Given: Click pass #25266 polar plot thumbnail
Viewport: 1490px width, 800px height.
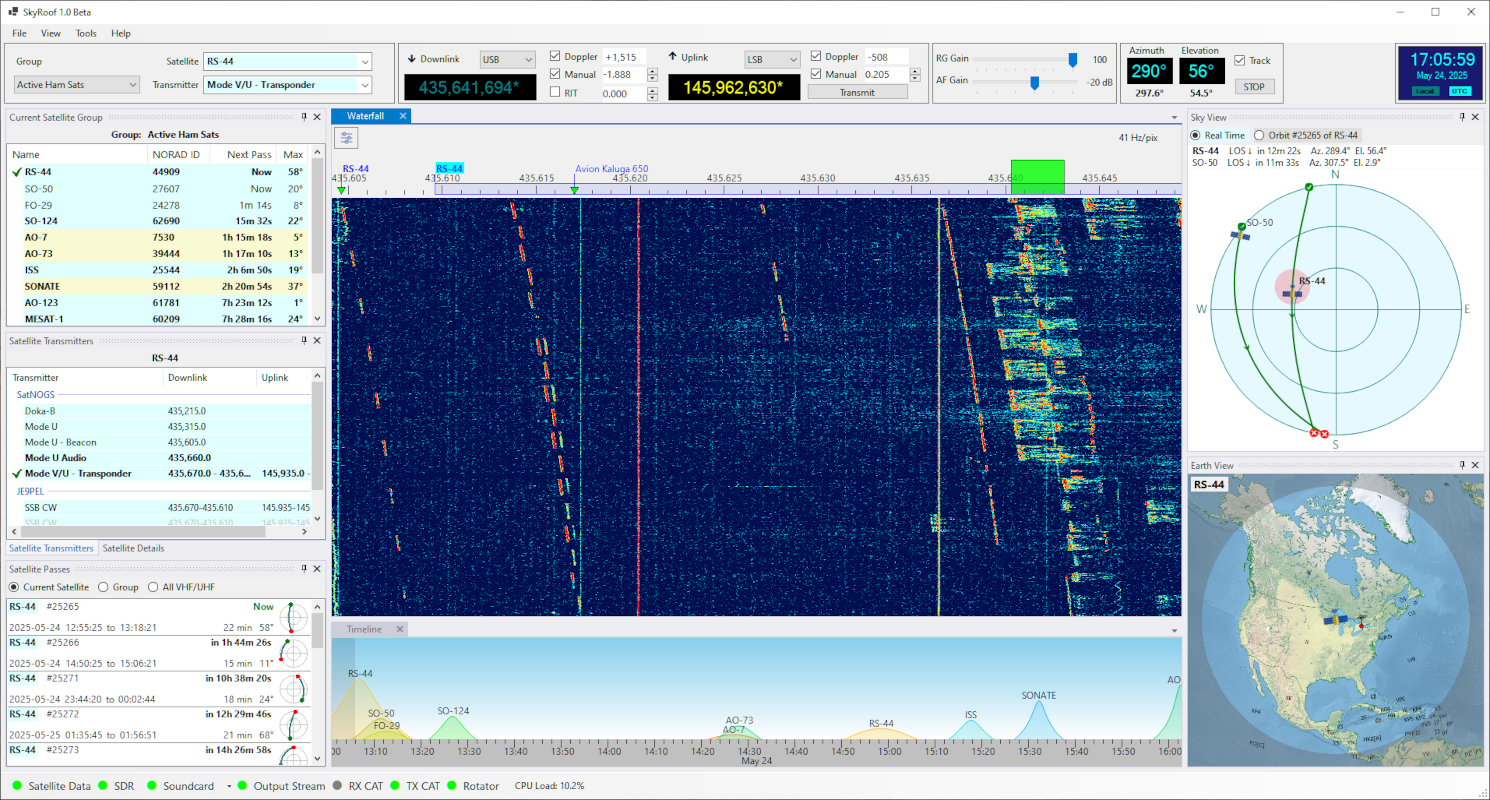Looking at the screenshot, I should pos(295,653).
